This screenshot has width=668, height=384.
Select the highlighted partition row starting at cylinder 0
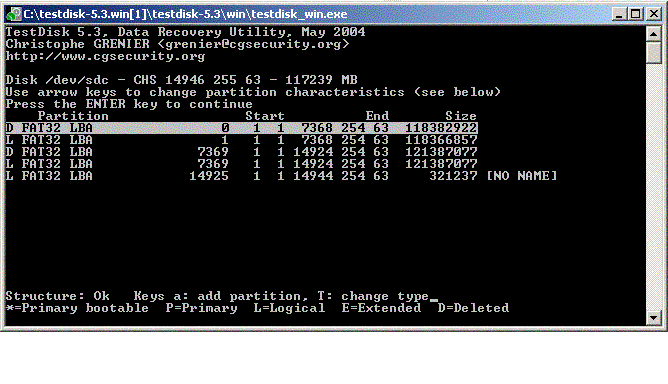pos(242,128)
